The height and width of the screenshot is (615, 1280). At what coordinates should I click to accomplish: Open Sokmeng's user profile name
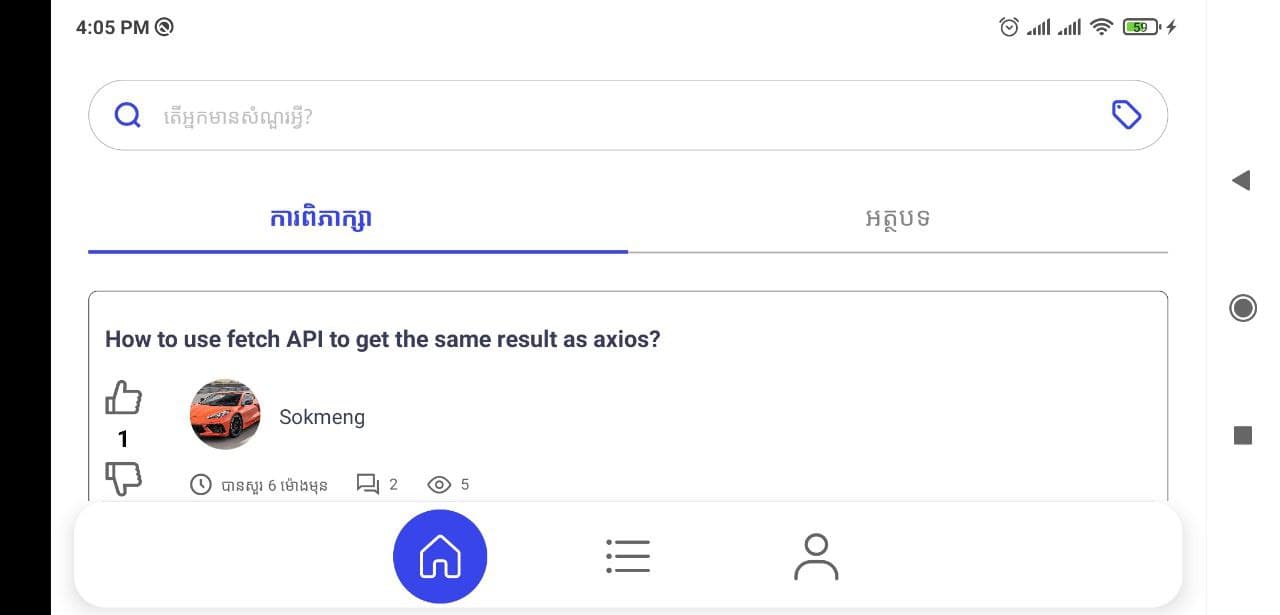[x=322, y=417]
